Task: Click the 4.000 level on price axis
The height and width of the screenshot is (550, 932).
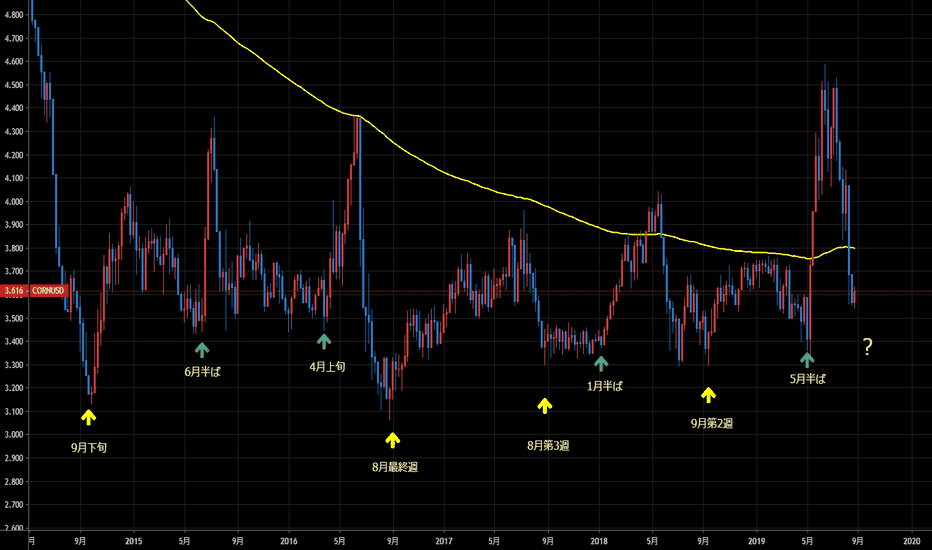Action: pos(15,201)
